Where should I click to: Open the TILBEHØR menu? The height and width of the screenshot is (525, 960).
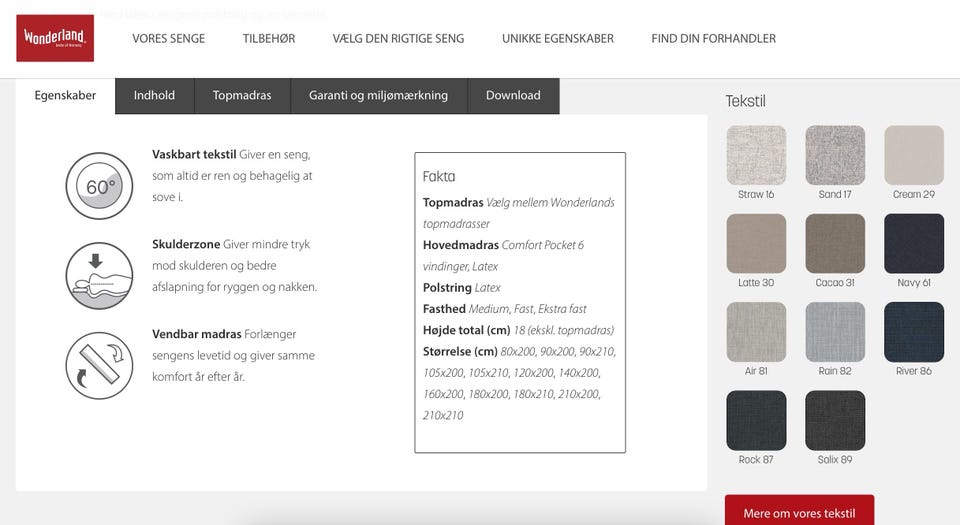pos(269,39)
